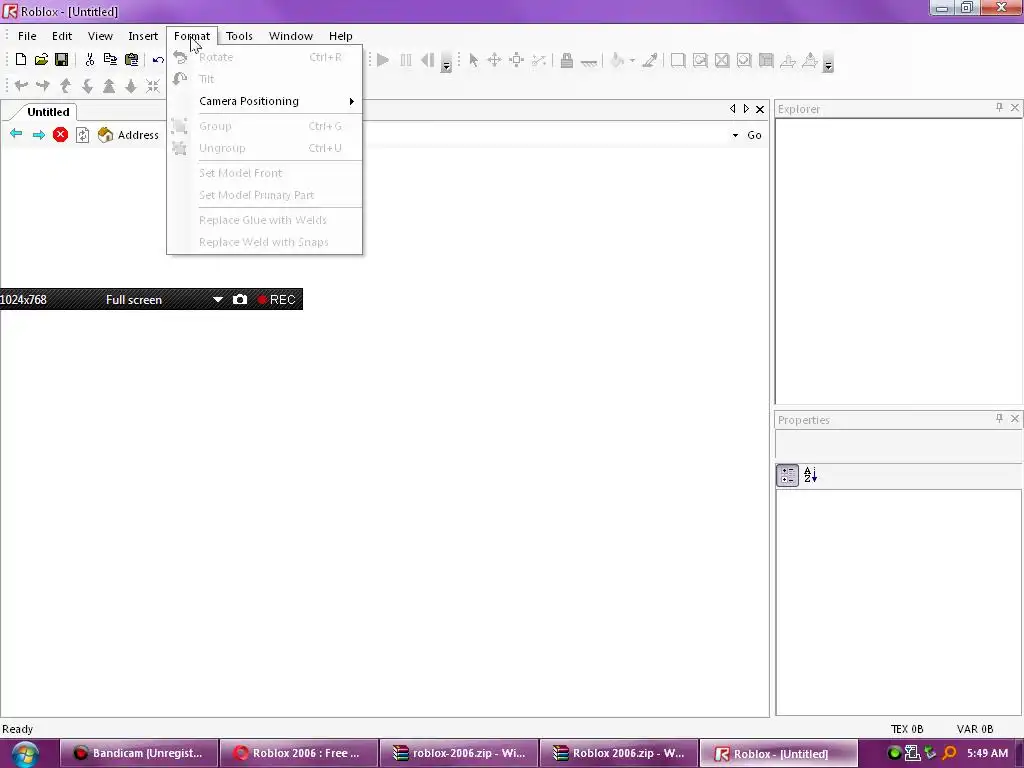1024x768 pixels.
Task: Click the Tilt icon in Format menu
Action: point(180,79)
